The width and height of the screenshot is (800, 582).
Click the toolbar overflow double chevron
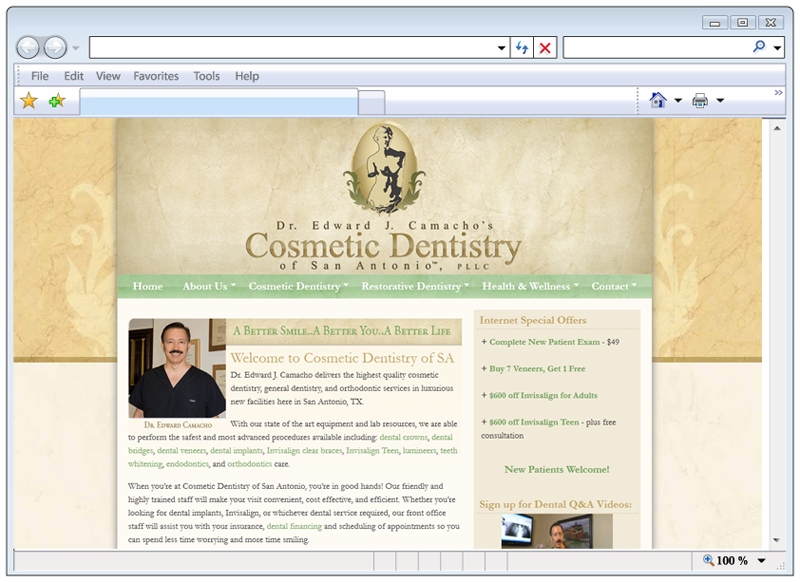[778, 92]
